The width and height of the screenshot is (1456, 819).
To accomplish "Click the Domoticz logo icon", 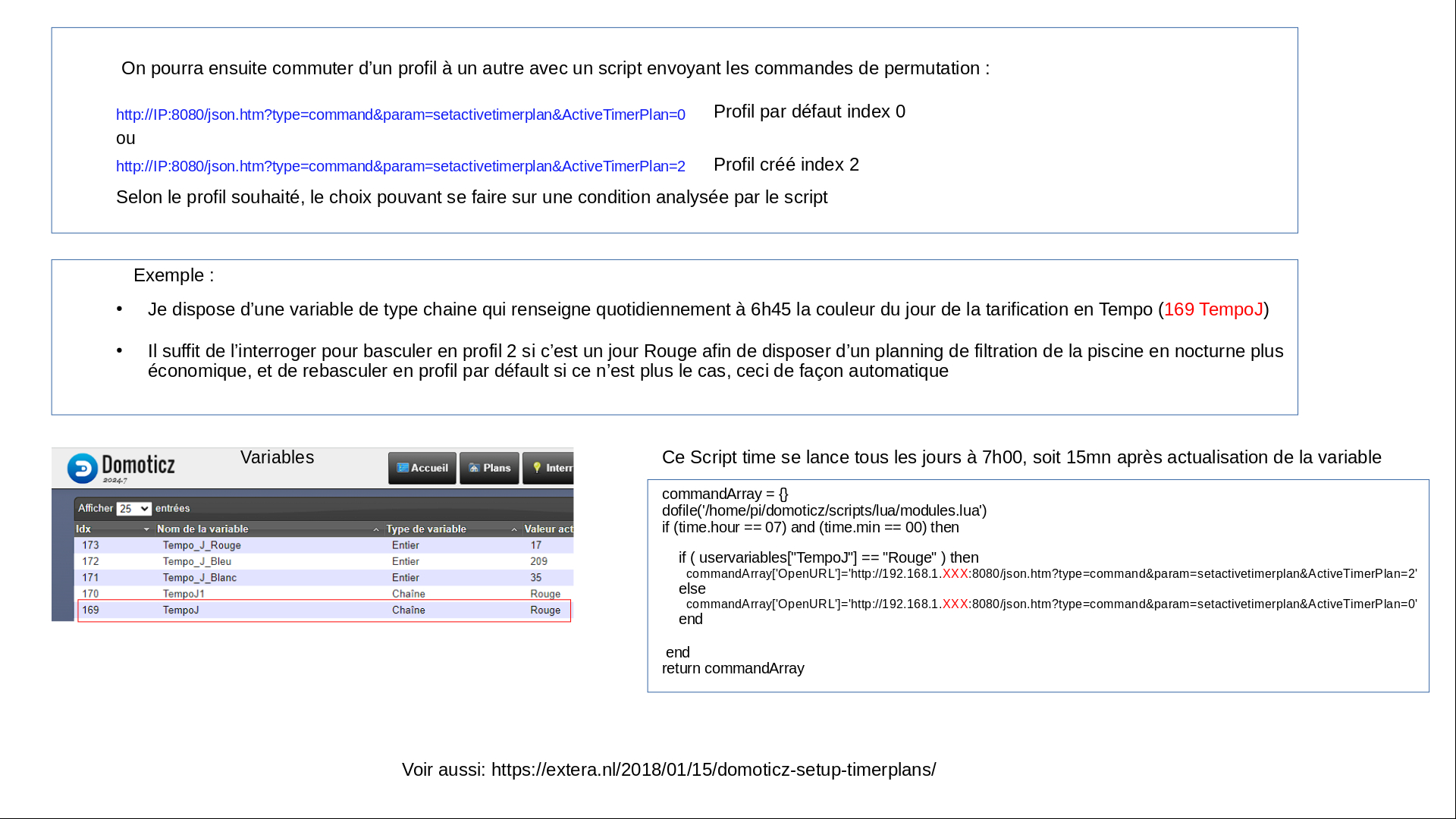I will [x=82, y=468].
